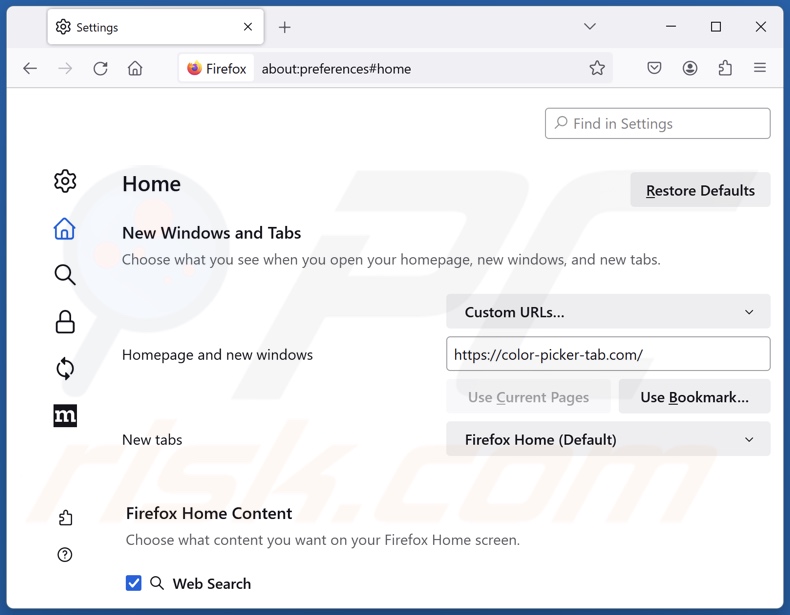Viewport: 790px width, 615px height.
Task: Open the Firefox Home (Default) dropdown
Action: (x=608, y=440)
